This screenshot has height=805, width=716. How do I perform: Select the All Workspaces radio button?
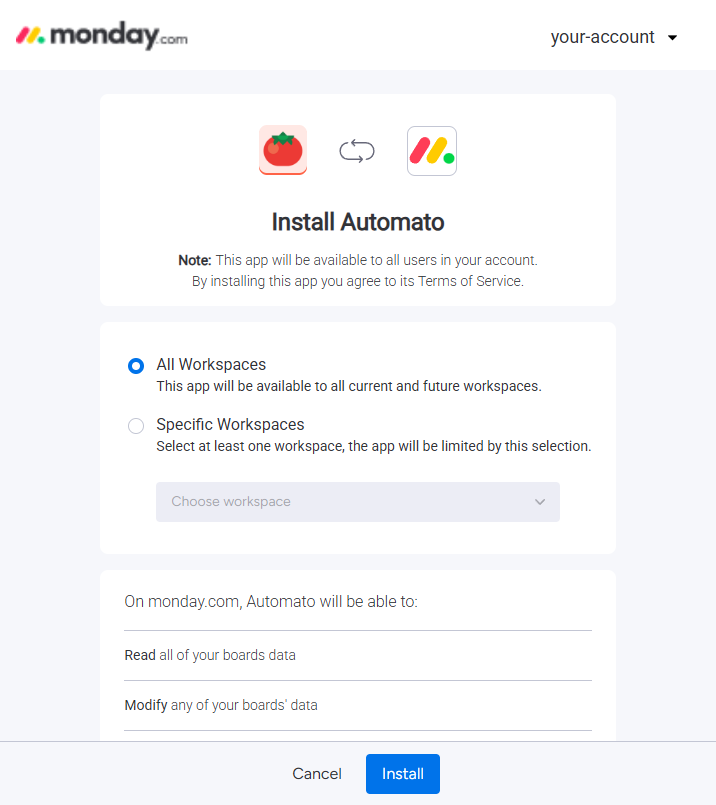click(135, 366)
